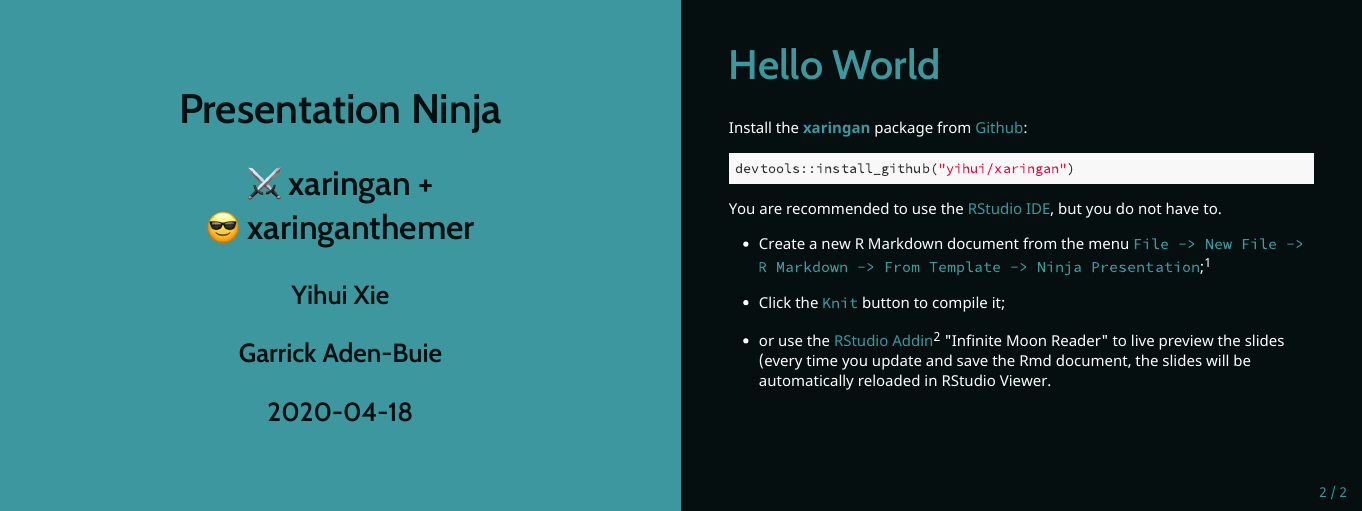
Task: Click the Knit inline code text
Action: point(840,303)
